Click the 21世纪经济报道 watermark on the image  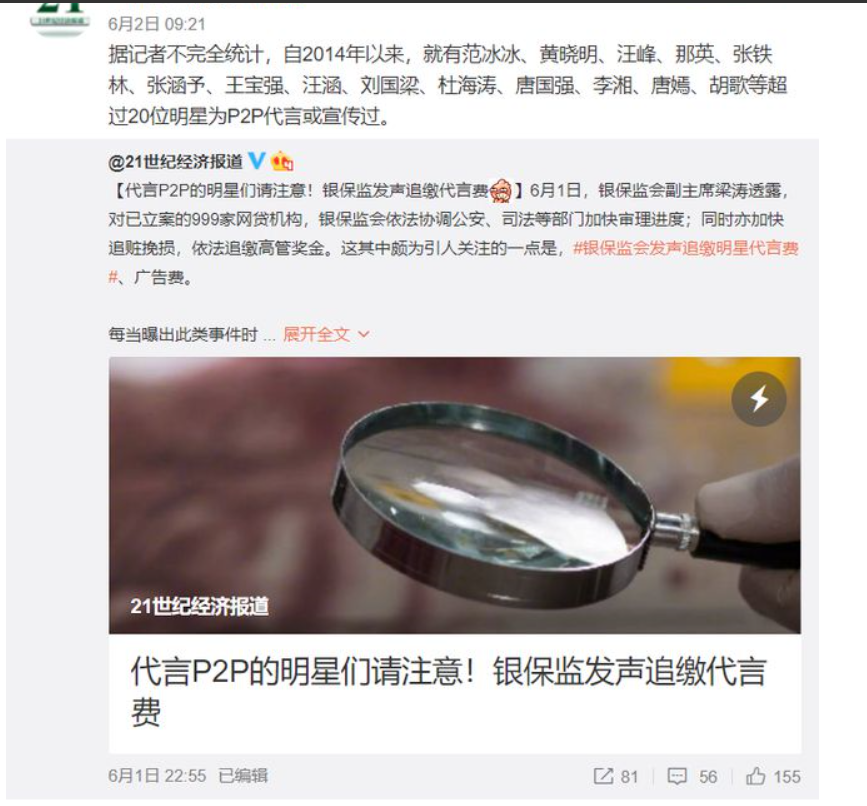(x=200, y=606)
